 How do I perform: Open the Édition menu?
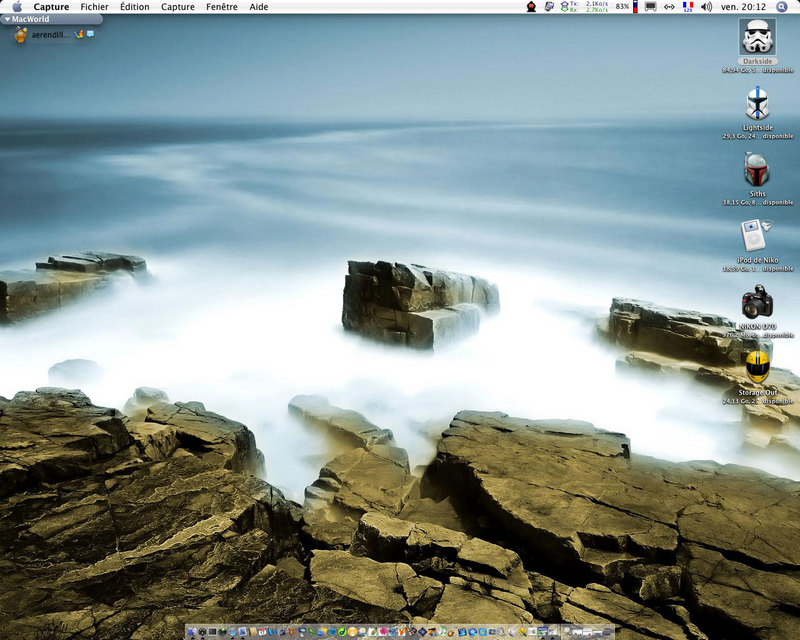click(x=135, y=7)
